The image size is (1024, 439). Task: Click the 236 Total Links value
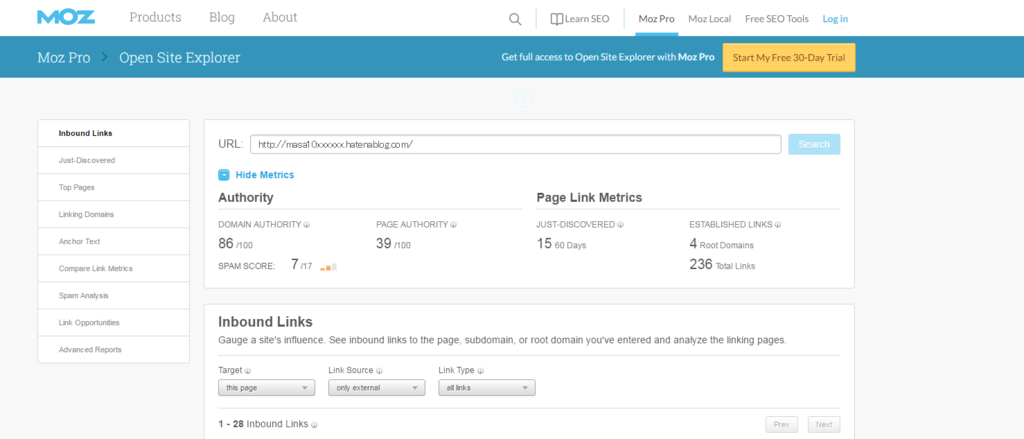[x=701, y=265]
